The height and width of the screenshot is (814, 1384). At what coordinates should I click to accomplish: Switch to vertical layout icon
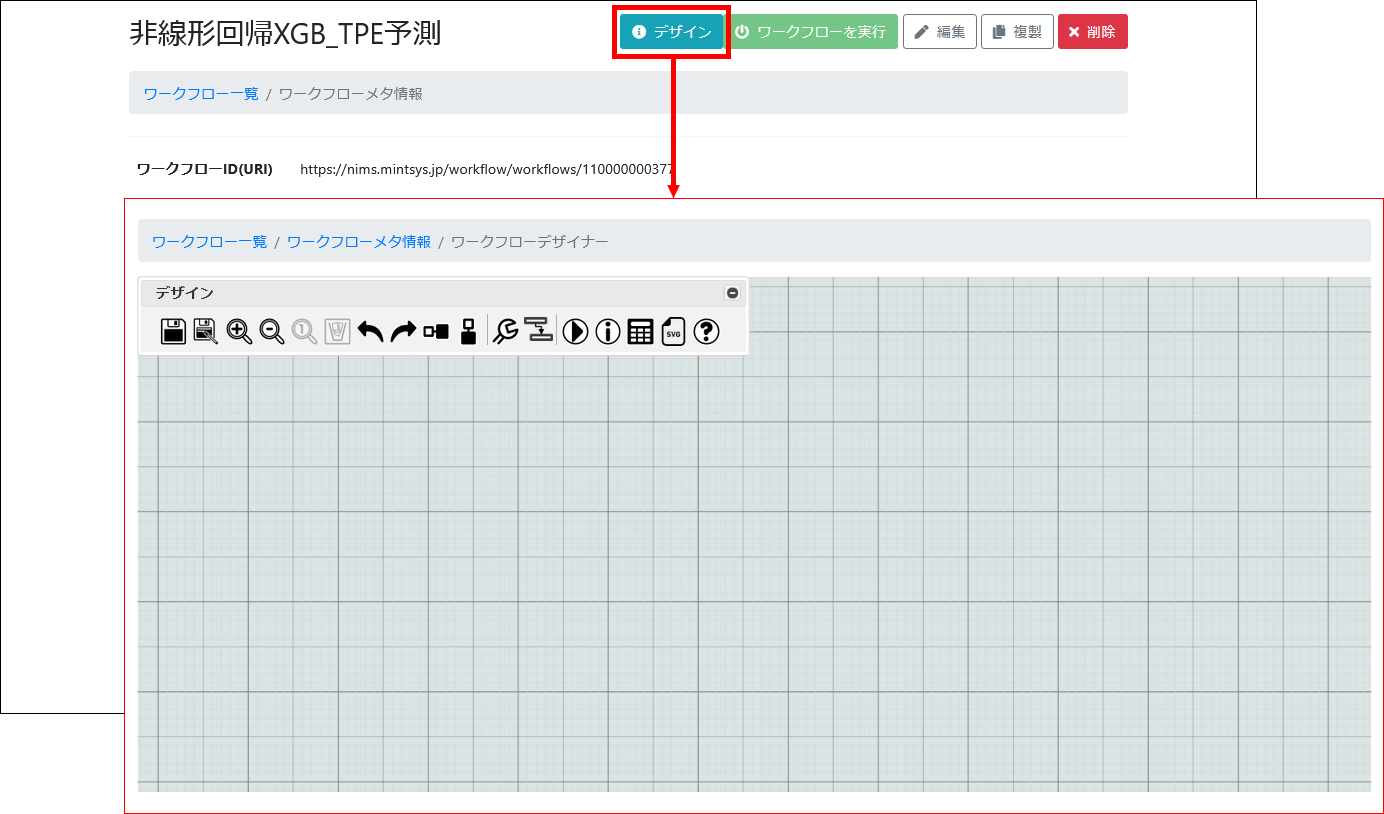pos(468,331)
